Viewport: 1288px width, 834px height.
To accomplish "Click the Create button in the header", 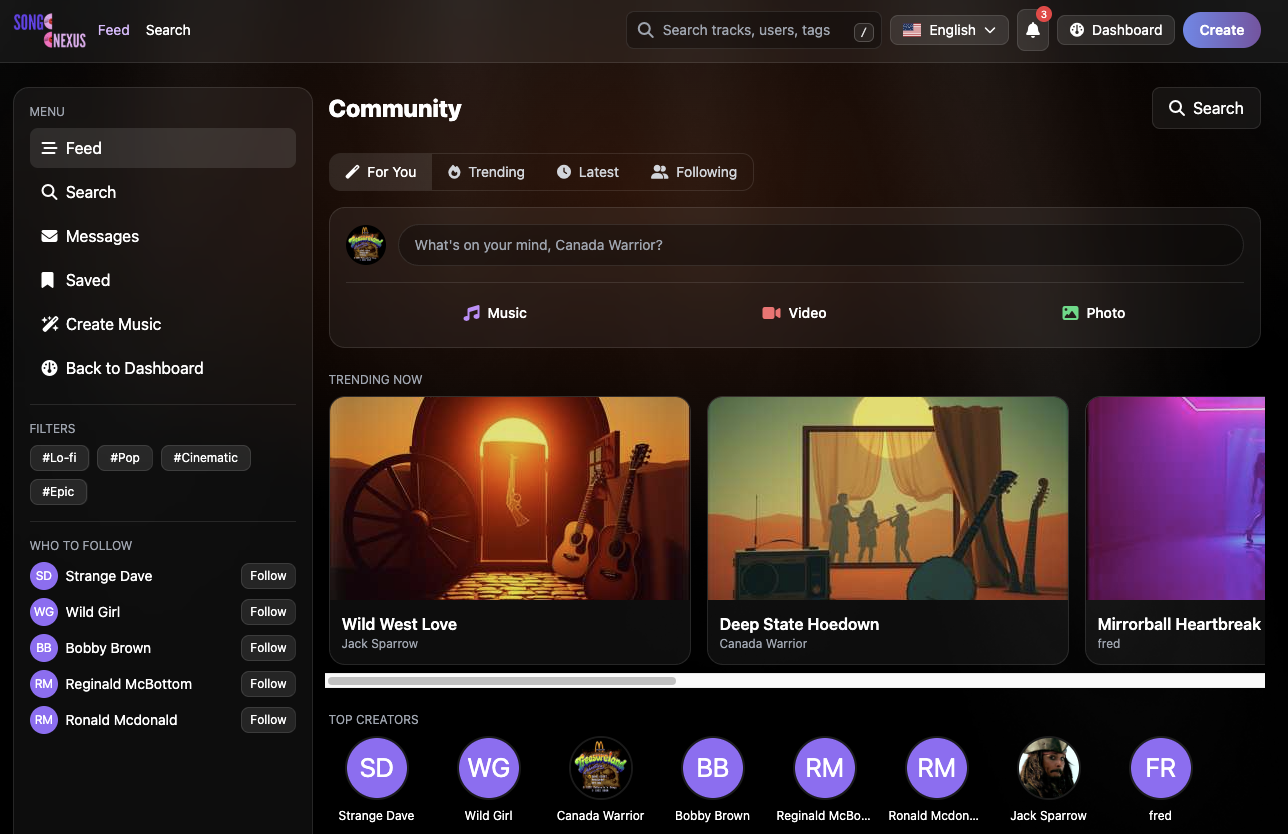I will 1221,30.
